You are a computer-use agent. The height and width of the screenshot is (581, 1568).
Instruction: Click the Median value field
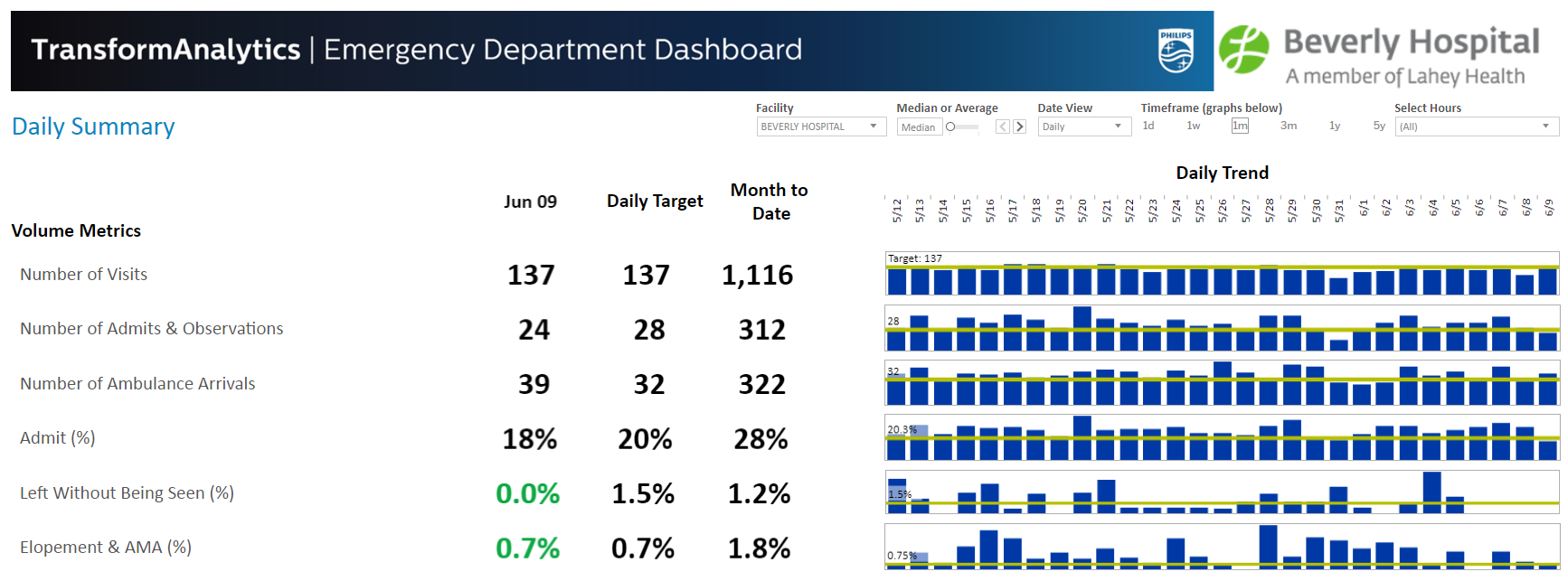pos(919,127)
